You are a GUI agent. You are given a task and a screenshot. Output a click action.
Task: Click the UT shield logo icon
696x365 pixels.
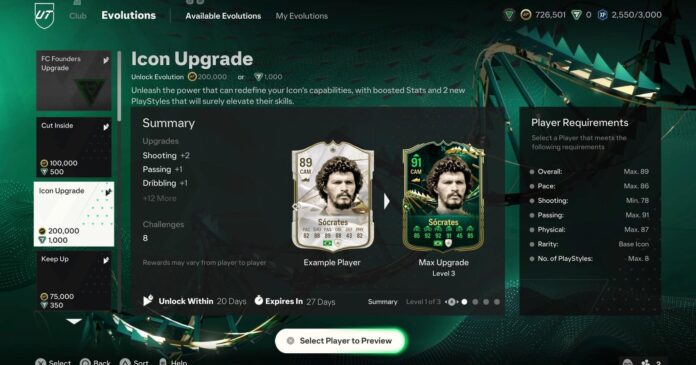coord(44,16)
